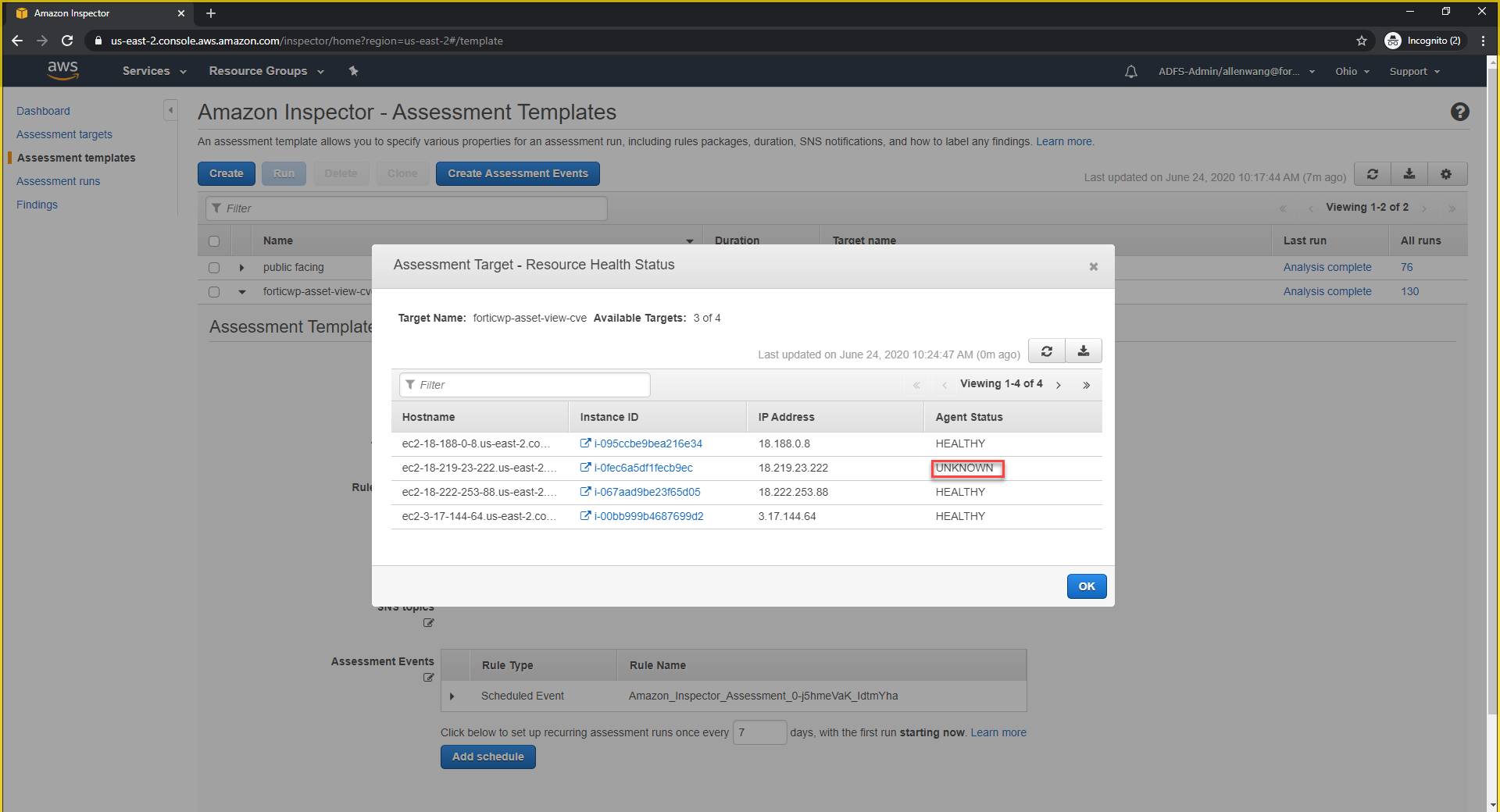Open Assessment targets in sidebar
Screen dimensions: 1500x812
(x=64, y=134)
